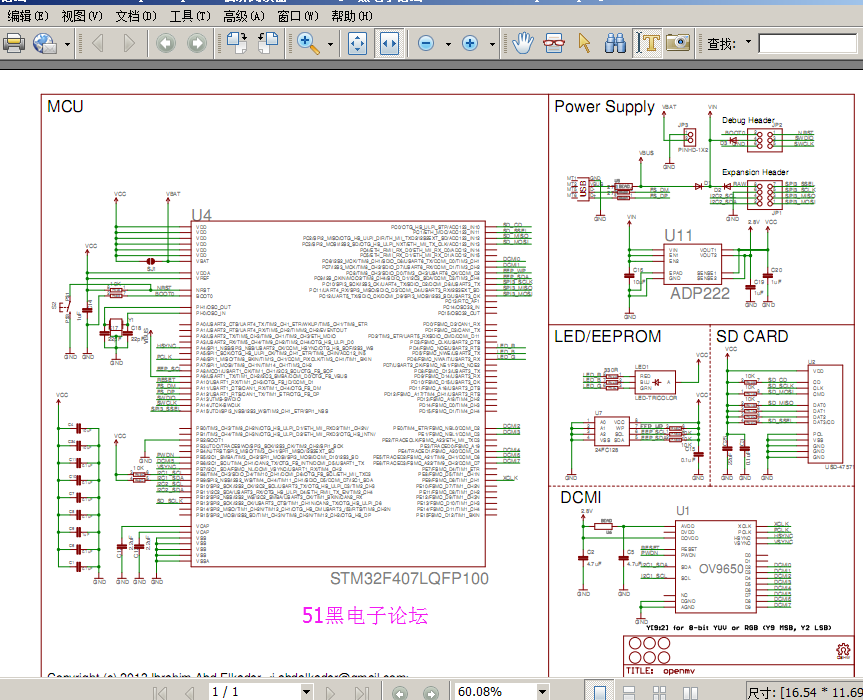Expand the 查找 options dropdown arrow
The height and width of the screenshot is (700, 863).
point(748,42)
